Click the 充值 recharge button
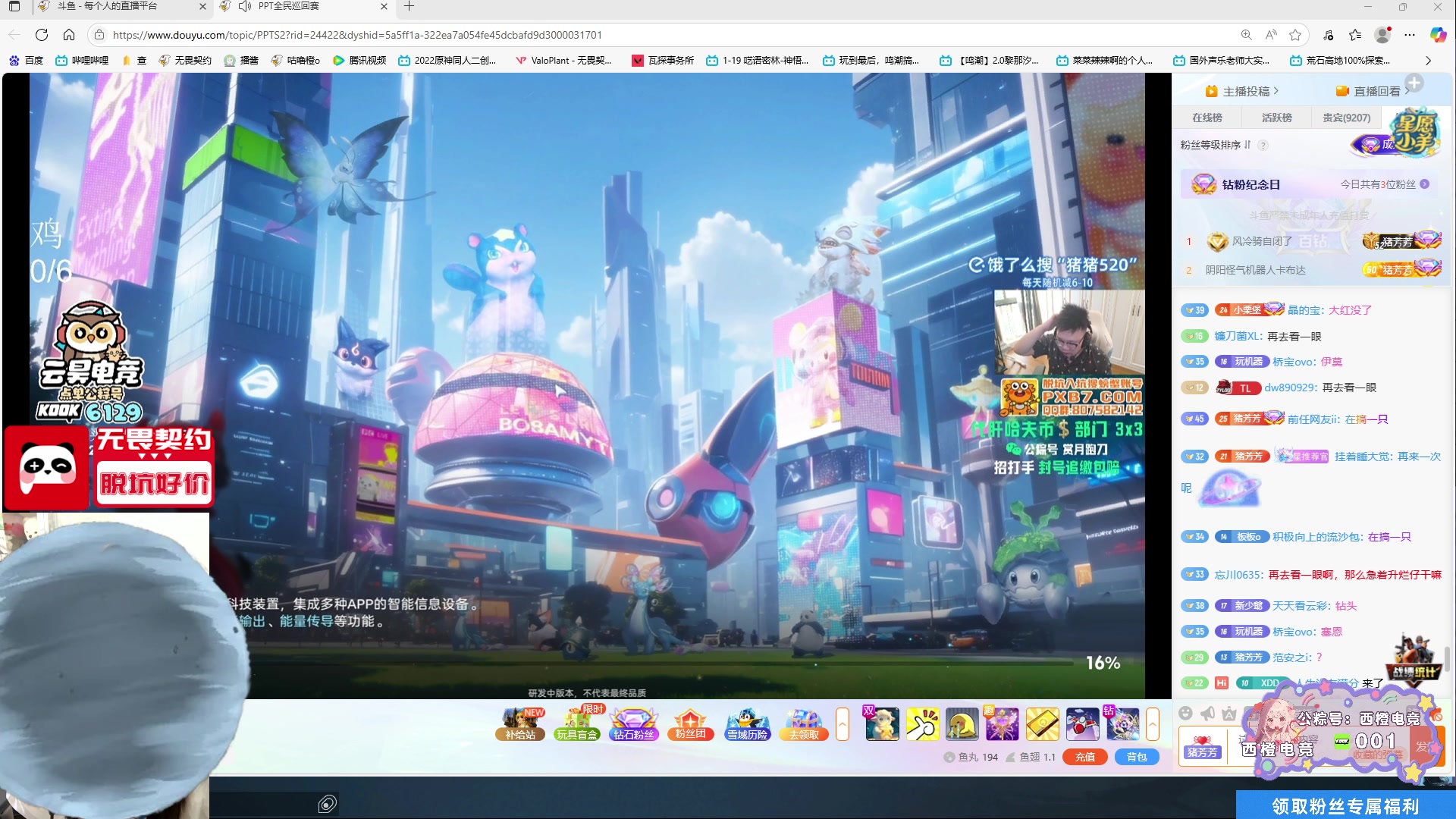This screenshot has height=819, width=1456. 1085,757
